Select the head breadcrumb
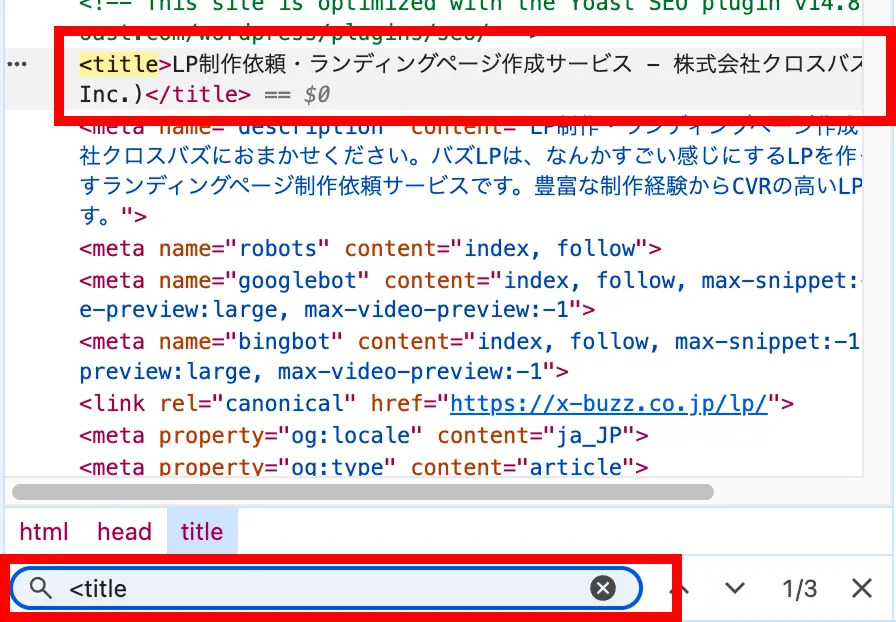 125,532
